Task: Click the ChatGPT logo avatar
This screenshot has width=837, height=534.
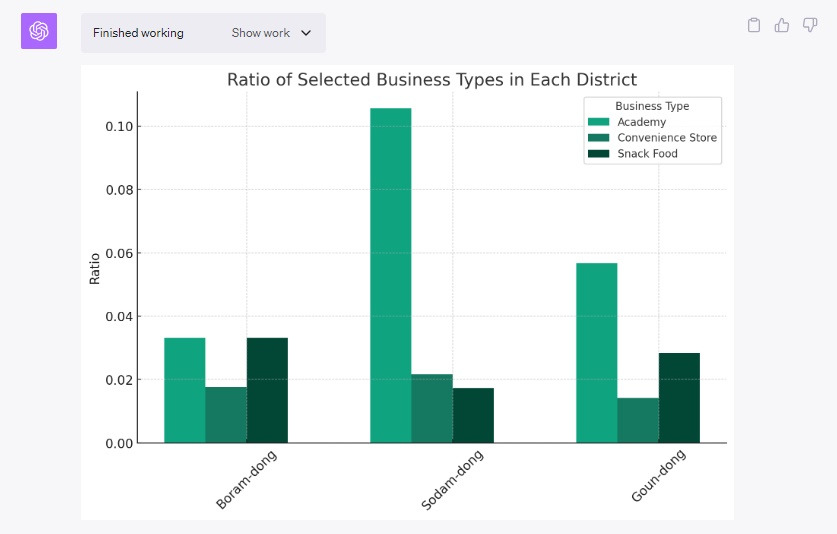Action: [39, 31]
